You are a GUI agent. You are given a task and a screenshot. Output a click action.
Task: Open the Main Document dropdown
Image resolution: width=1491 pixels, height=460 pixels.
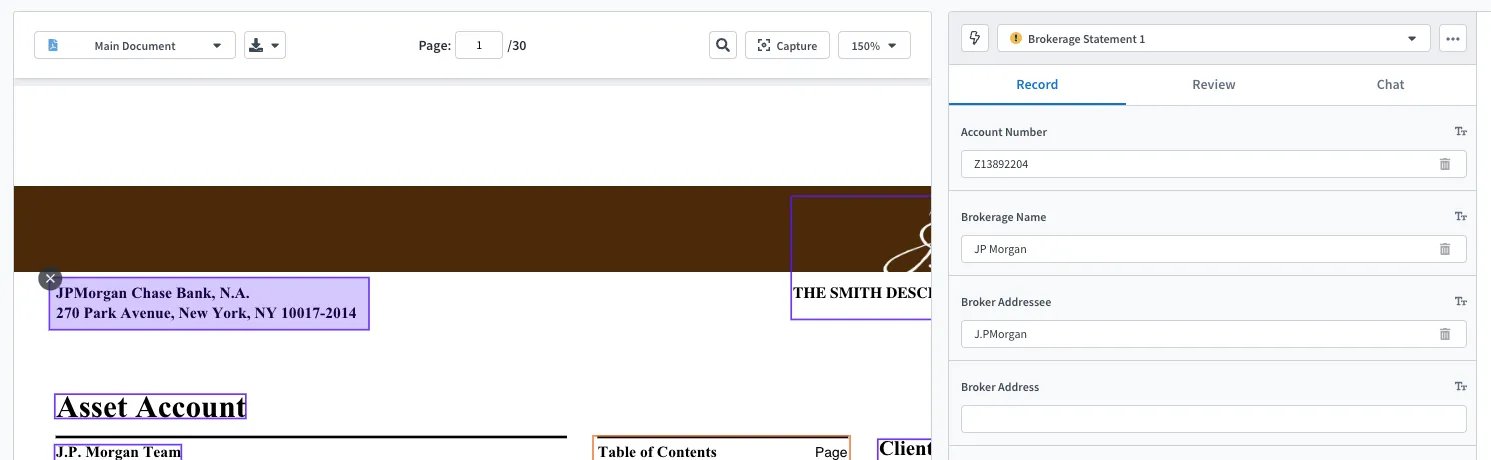[135, 45]
